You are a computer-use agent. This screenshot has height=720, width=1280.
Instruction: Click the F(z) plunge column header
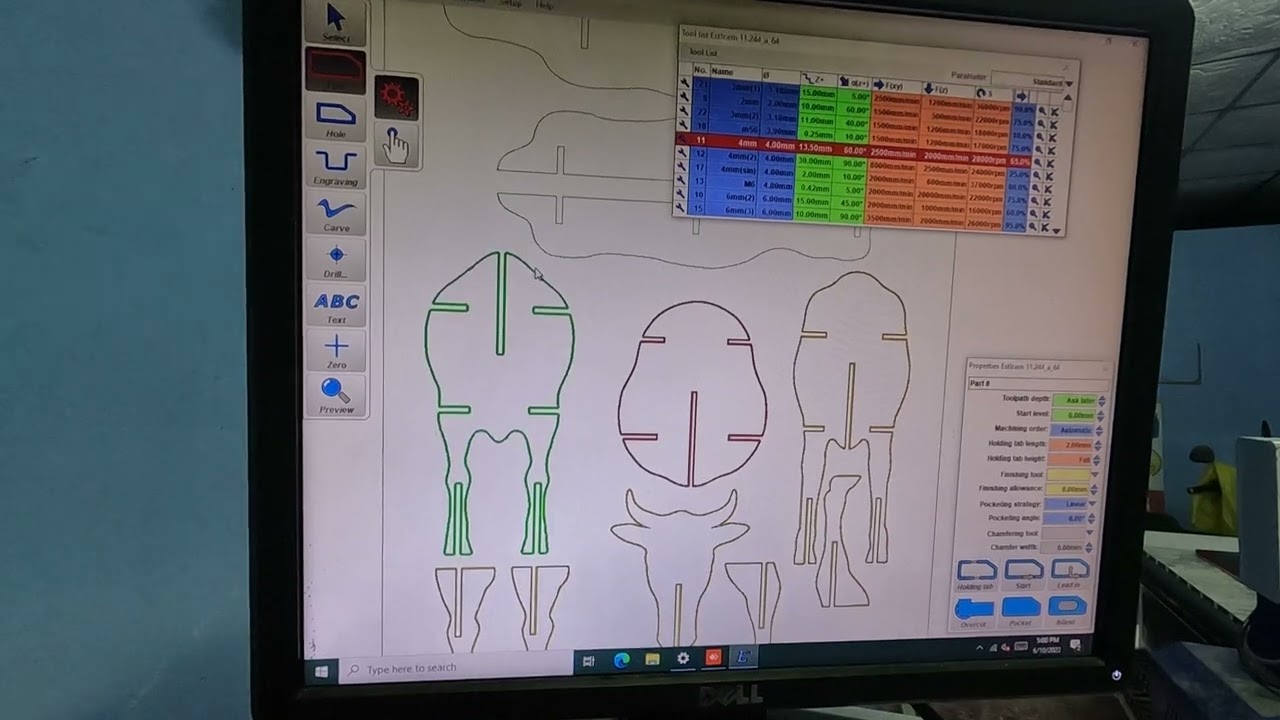point(945,90)
